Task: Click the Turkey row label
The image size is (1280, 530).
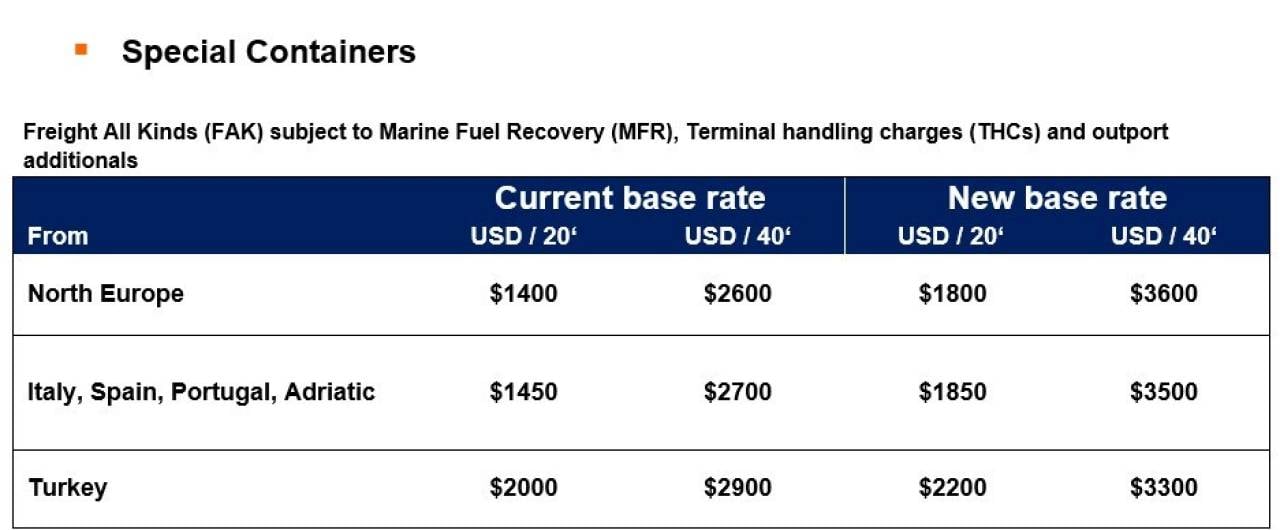Action: pyautogui.click(x=68, y=488)
